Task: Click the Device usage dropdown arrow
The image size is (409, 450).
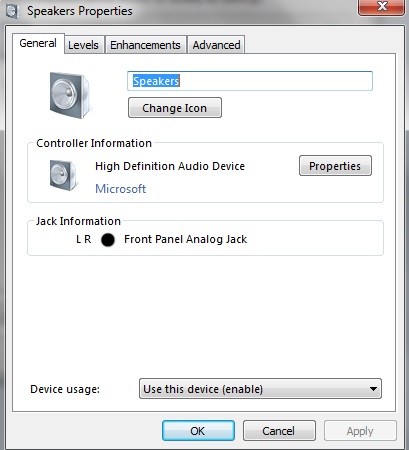Action: pos(373,389)
